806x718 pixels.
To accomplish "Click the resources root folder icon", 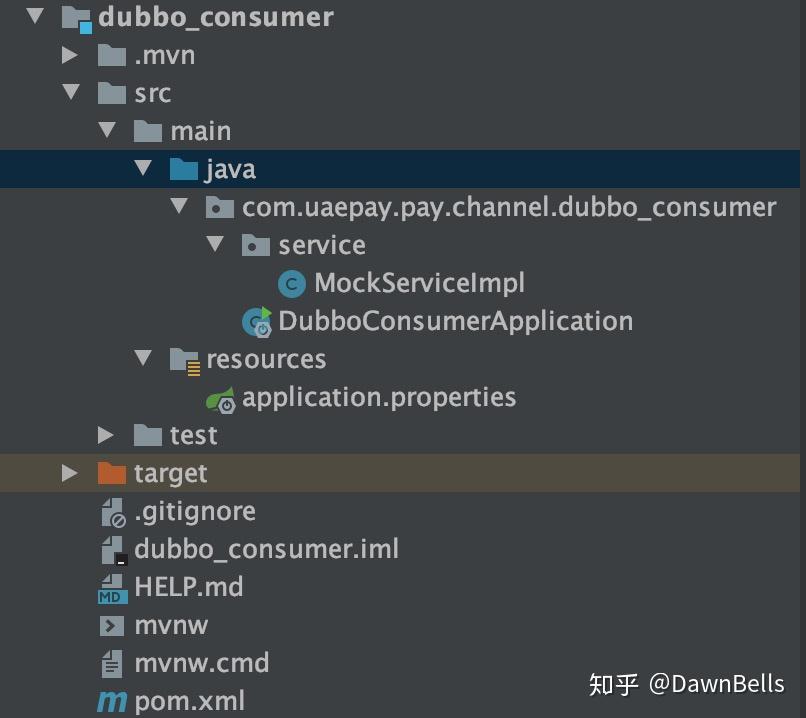I will (x=185, y=358).
